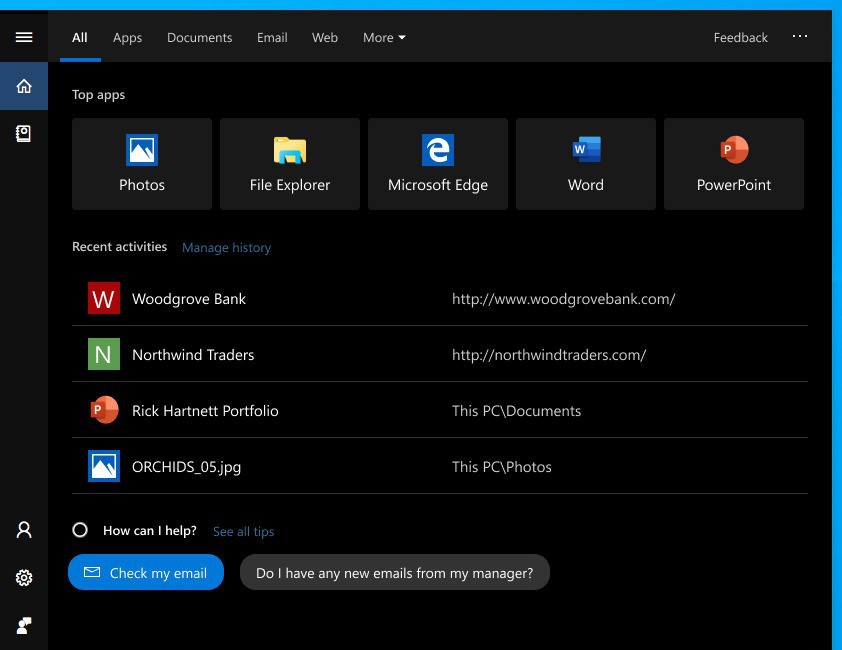Switch to the Email tab

(x=272, y=37)
